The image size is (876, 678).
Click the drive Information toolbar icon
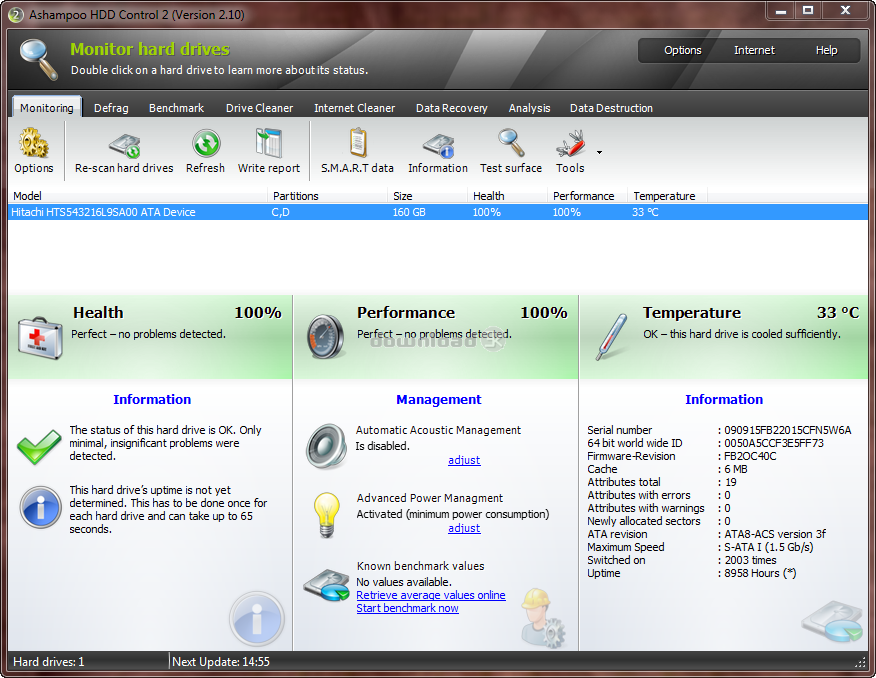tap(438, 145)
